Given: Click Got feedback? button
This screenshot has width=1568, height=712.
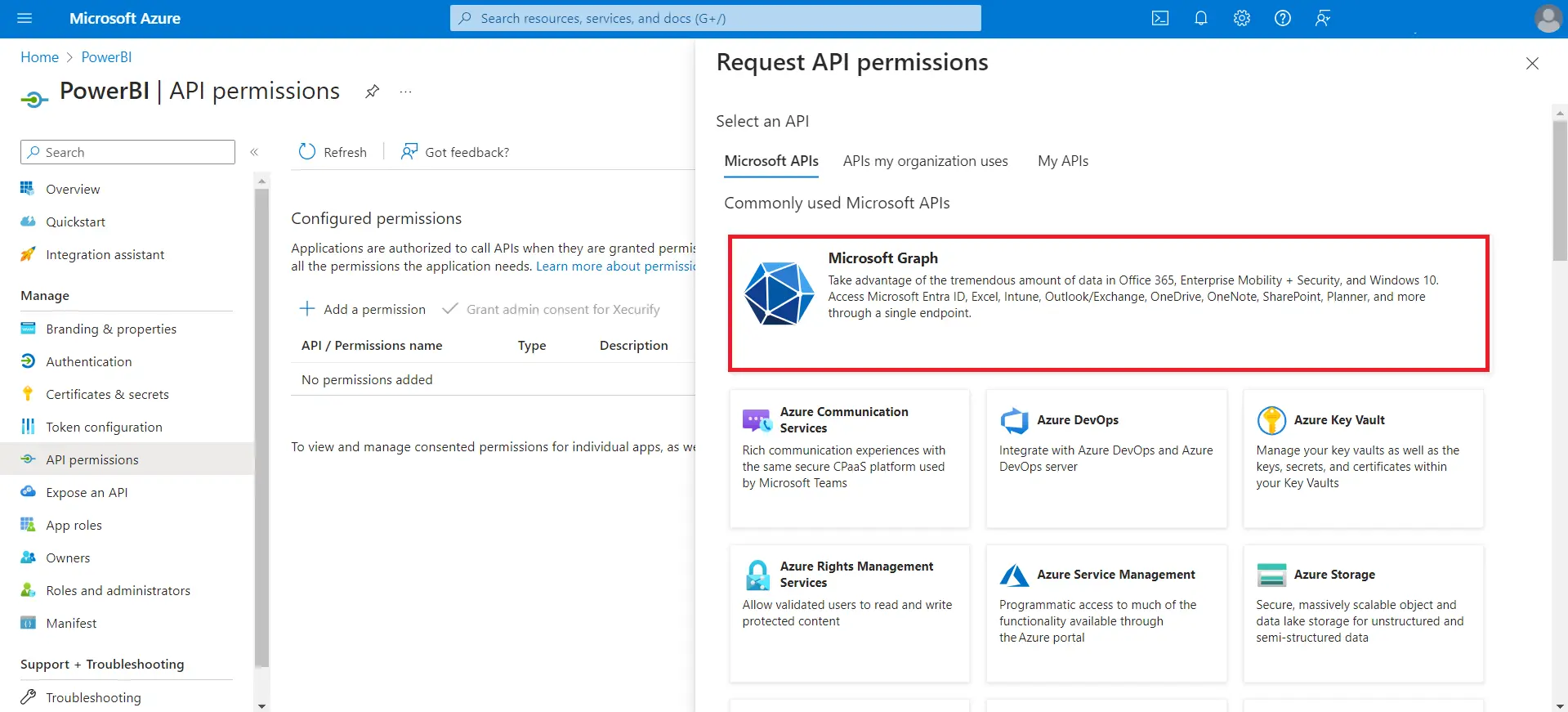Looking at the screenshot, I should click(454, 152).
